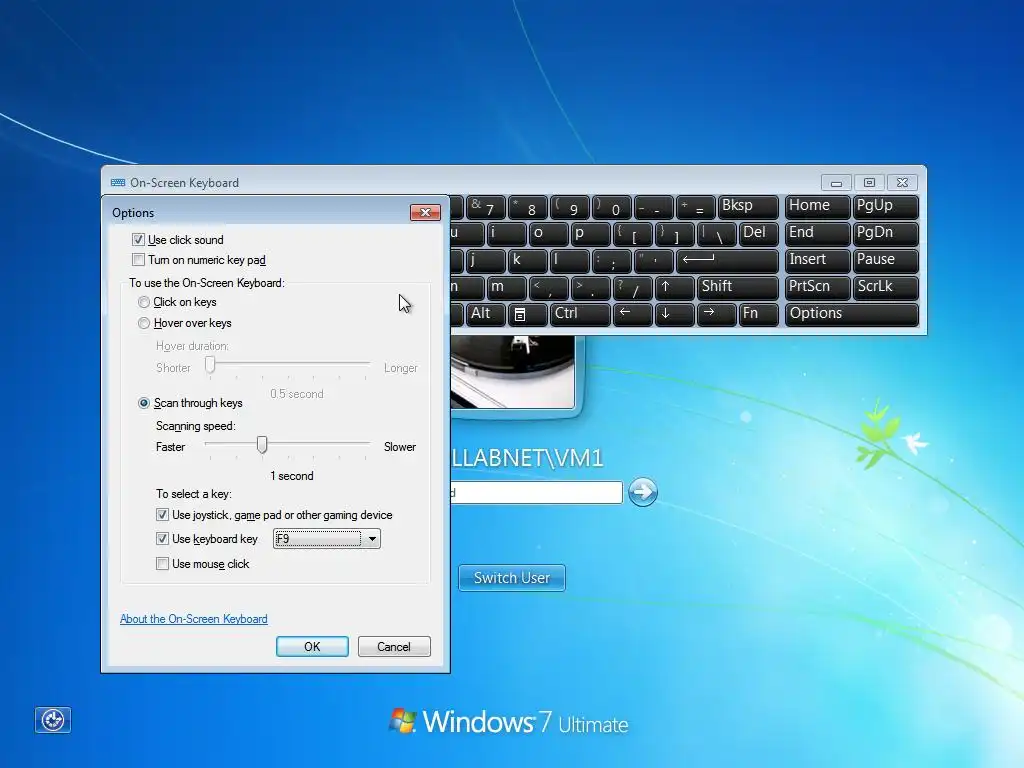Click Cancel in Options dialog

[394, 647]
